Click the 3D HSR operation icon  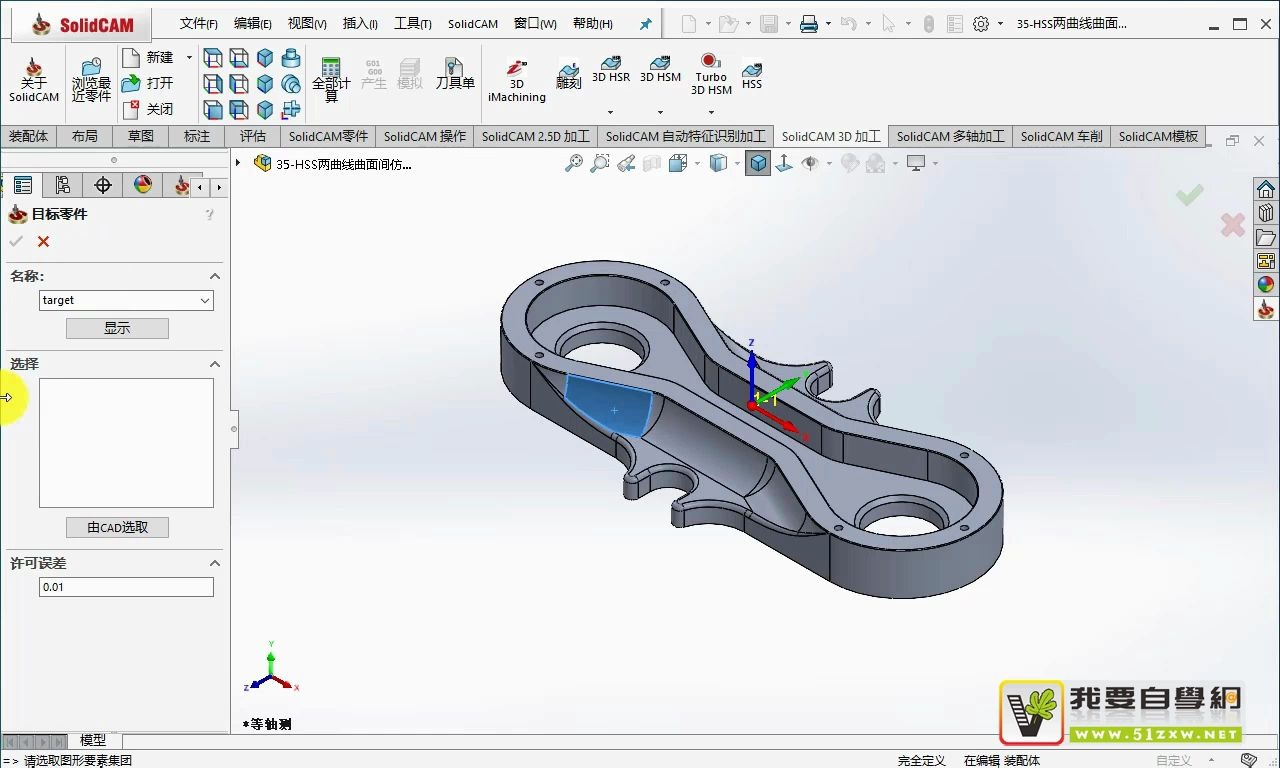coord(611,70)
